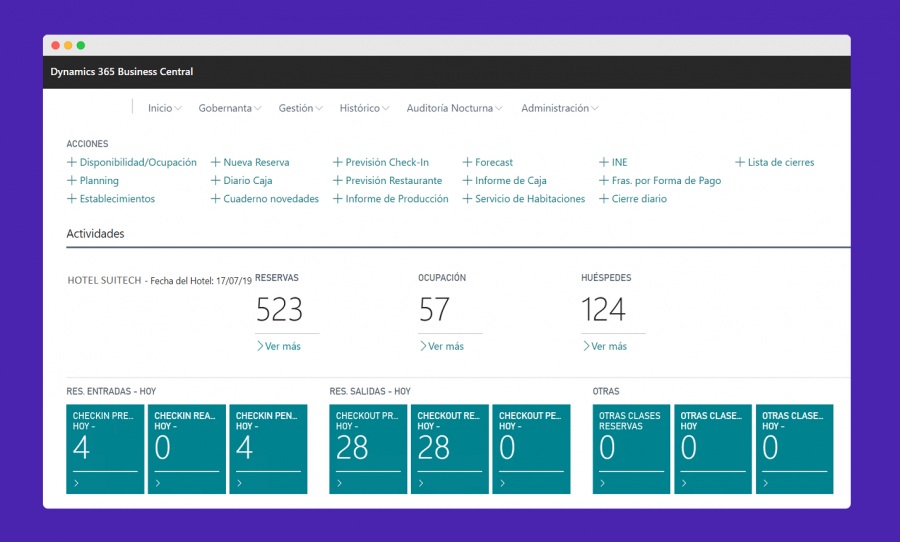Click plus icon beside Forecast
This screenshot has height=542, width=900.
pyautogui.click(x=467, y=162)
